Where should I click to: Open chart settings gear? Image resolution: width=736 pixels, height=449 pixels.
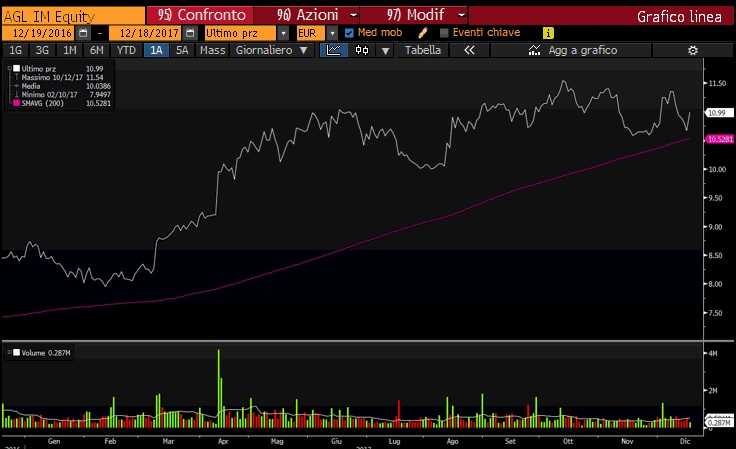693,50
